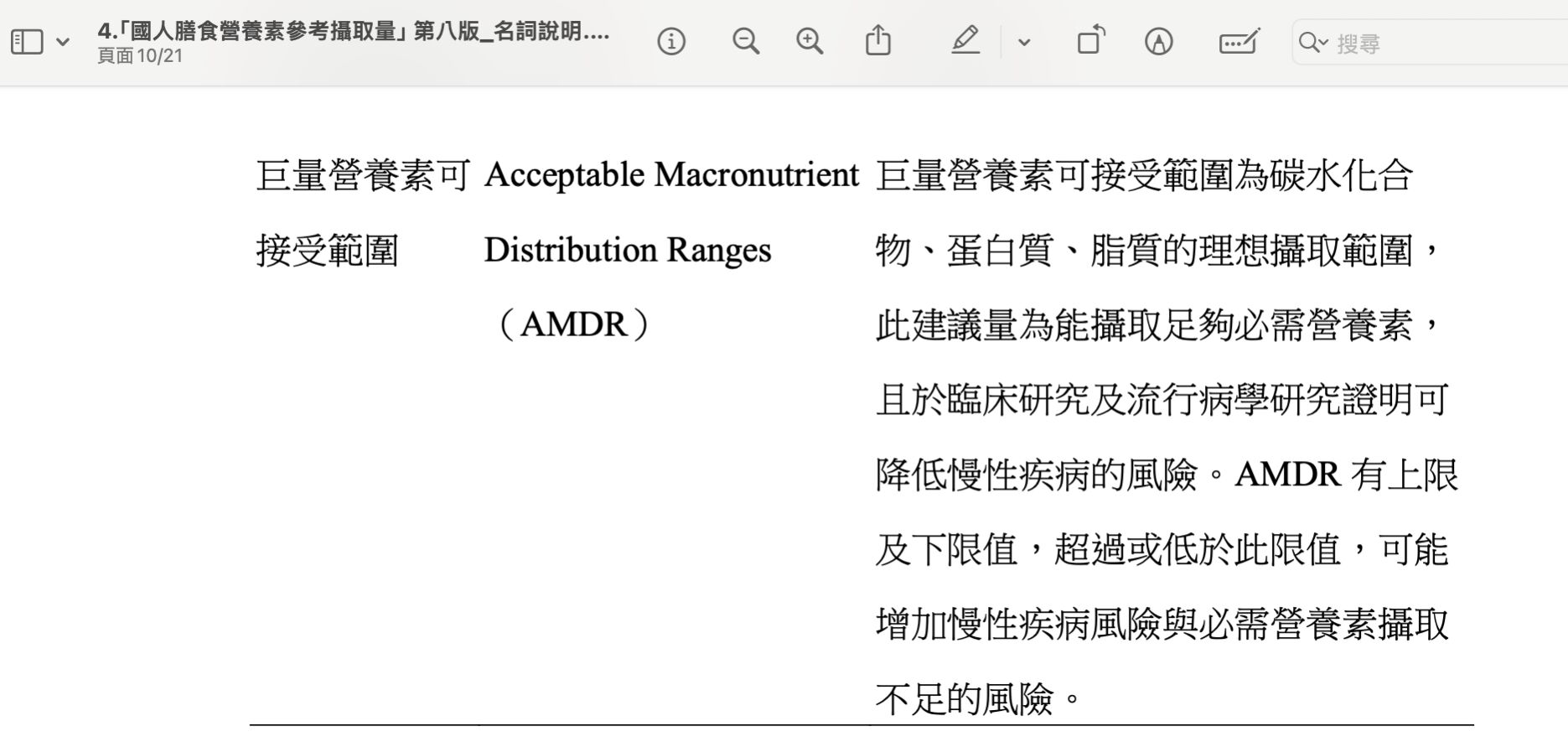Rotate the page with the rotate icon
Viewport: 1568px width, 752px height.
coord(1090,42)
